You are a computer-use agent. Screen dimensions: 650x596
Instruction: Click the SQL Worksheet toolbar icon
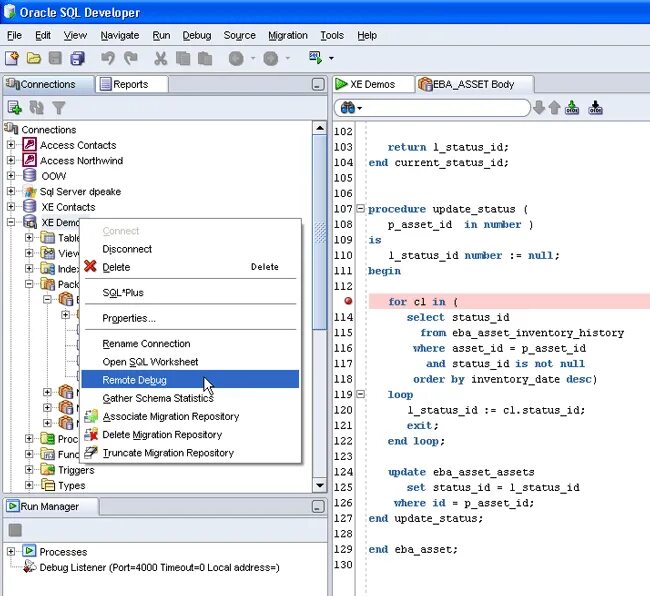point(315,58)
